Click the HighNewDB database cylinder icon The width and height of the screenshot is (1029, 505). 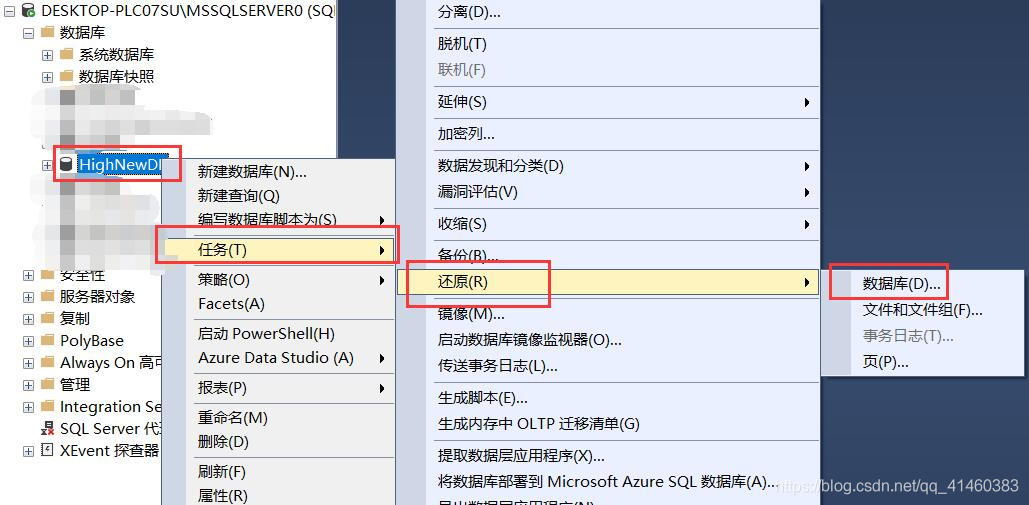coord(66,165)
